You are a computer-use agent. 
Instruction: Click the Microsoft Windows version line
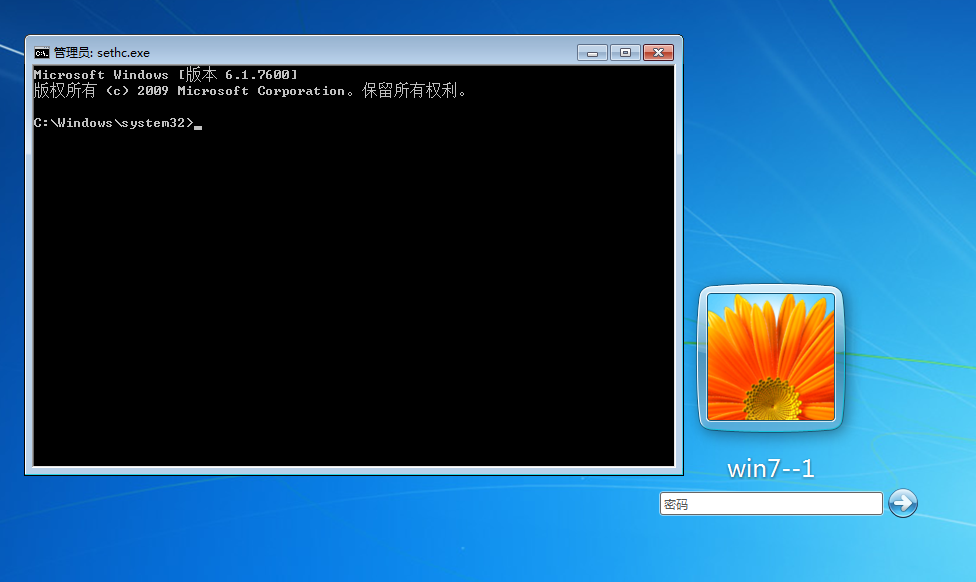coord(166,75)
